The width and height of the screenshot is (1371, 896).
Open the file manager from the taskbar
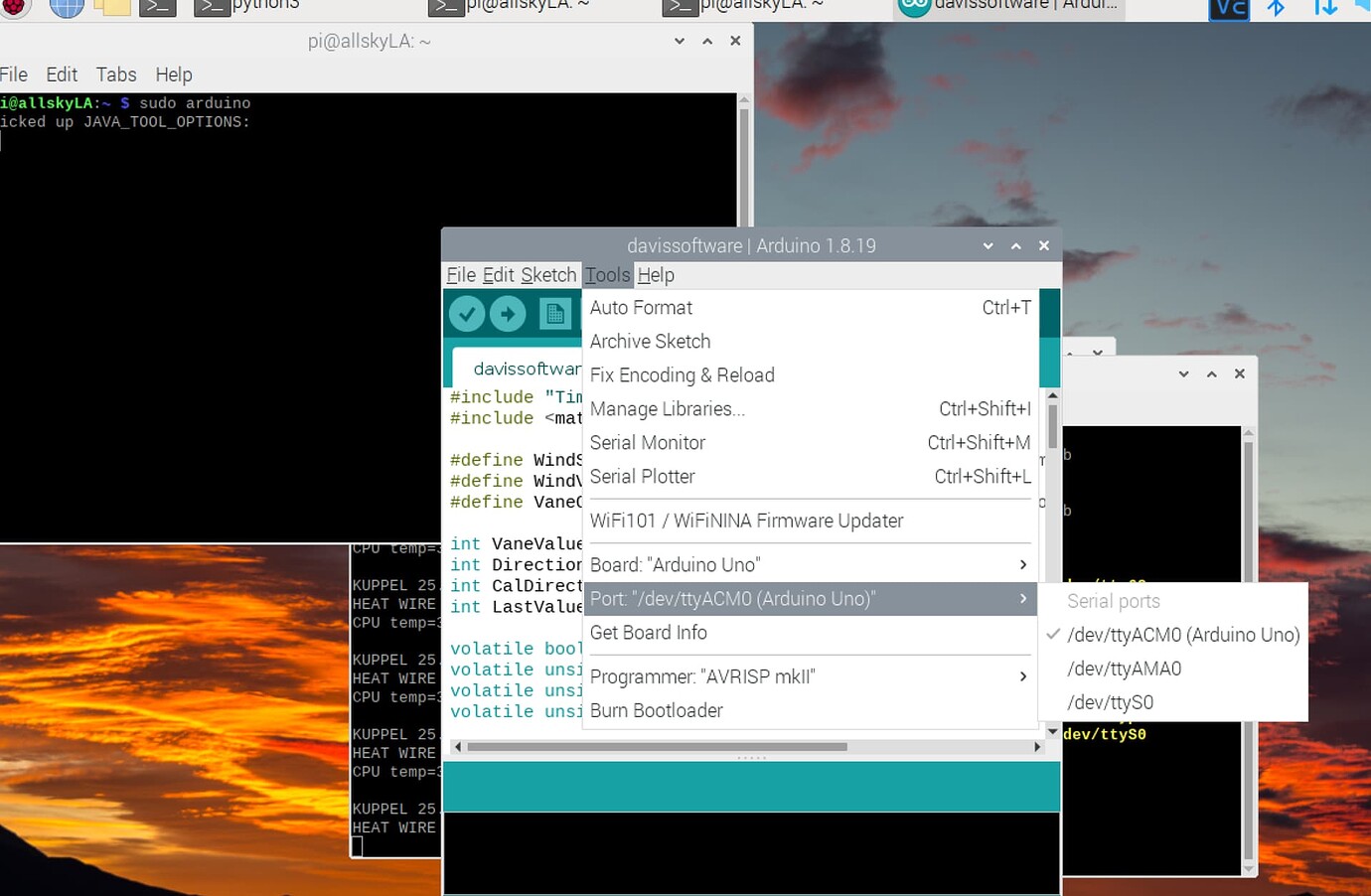111,7
